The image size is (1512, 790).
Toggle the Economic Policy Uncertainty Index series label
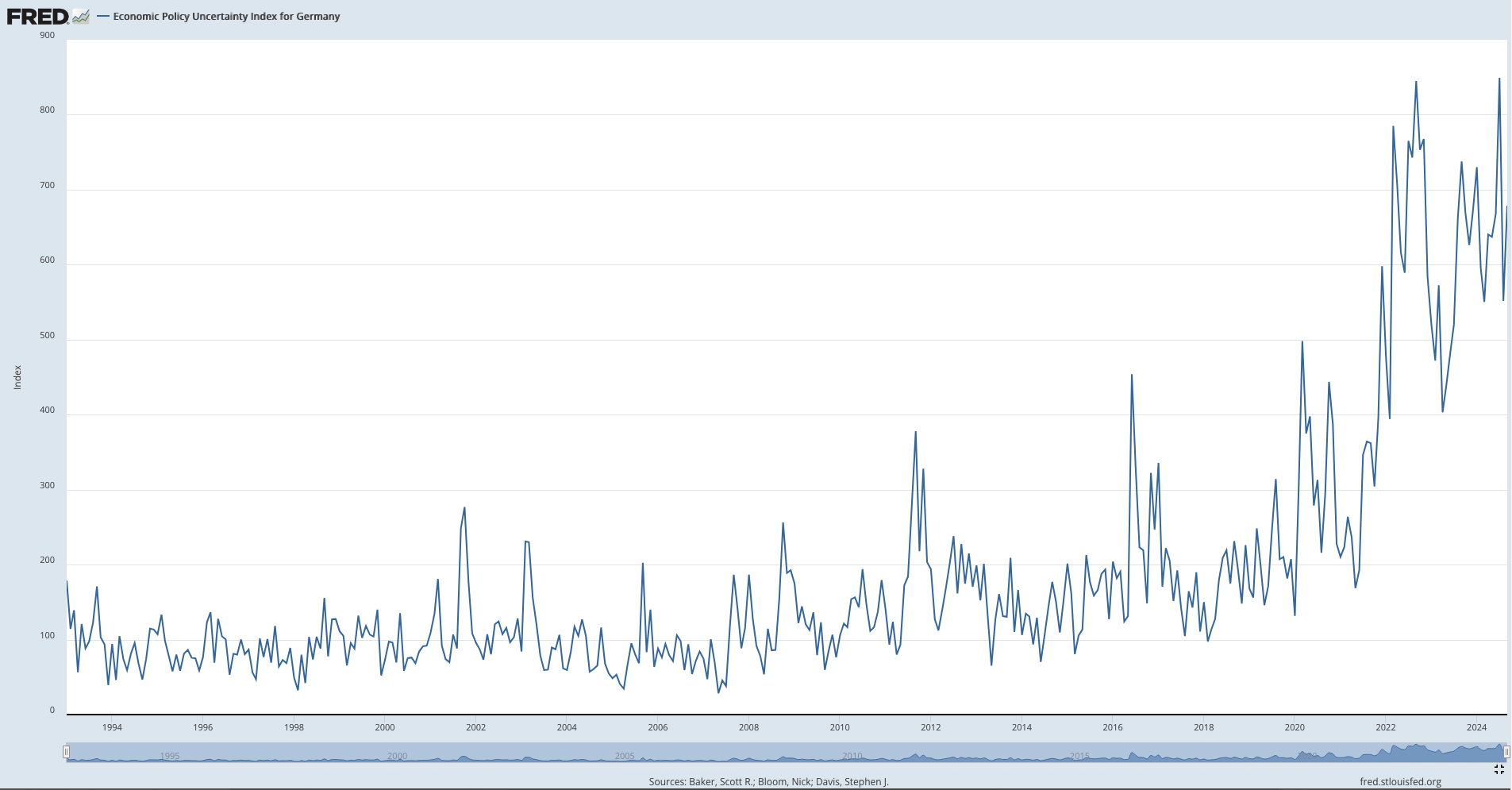tap(226, 17)
